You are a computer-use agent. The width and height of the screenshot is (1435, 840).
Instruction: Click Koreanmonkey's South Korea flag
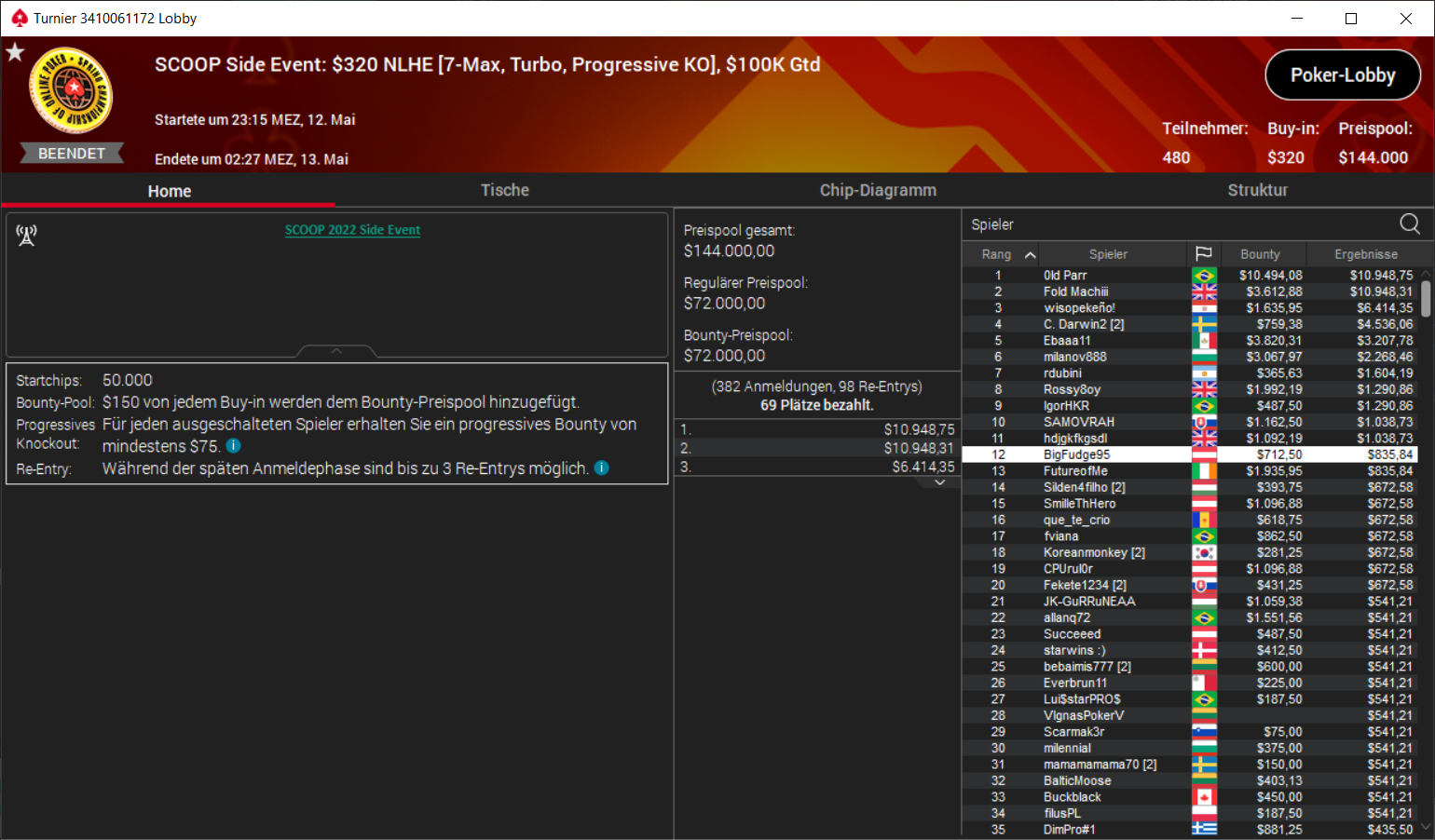click(x=1204, y=552)
